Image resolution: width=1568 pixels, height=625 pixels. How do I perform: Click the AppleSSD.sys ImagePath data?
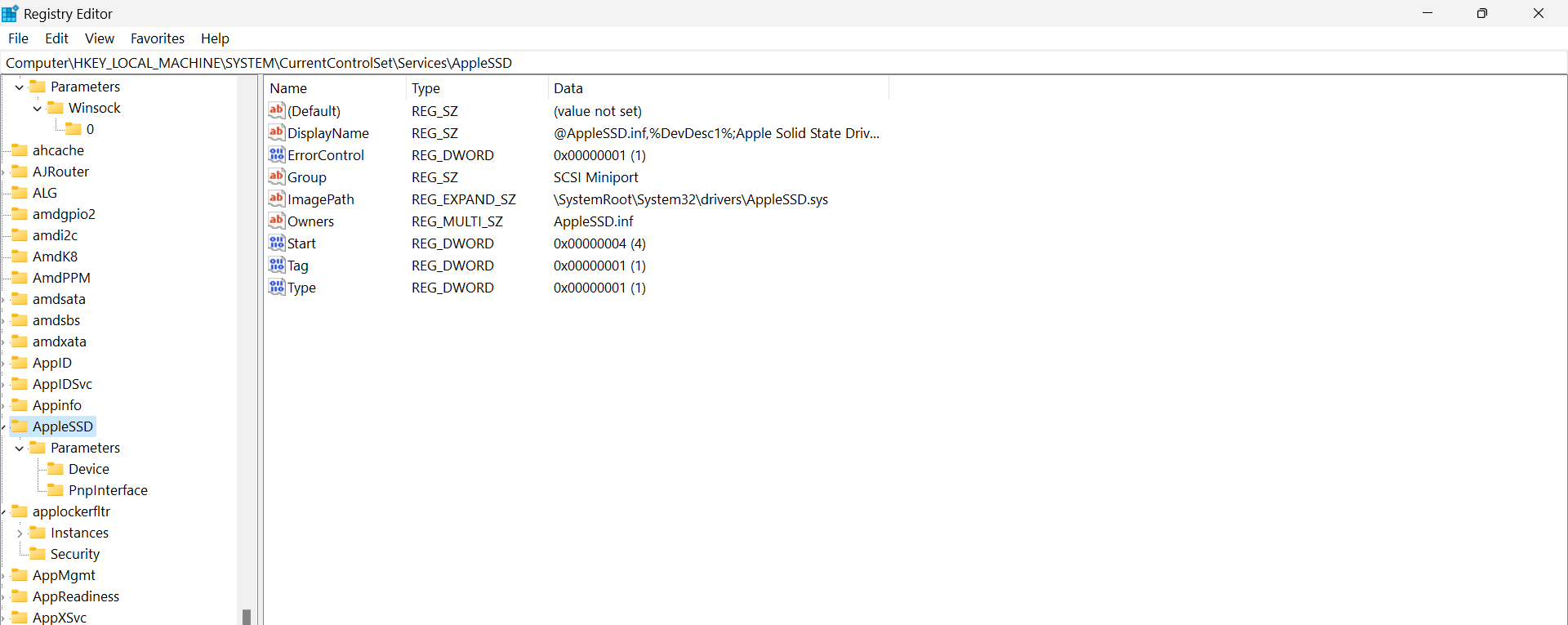691,199
